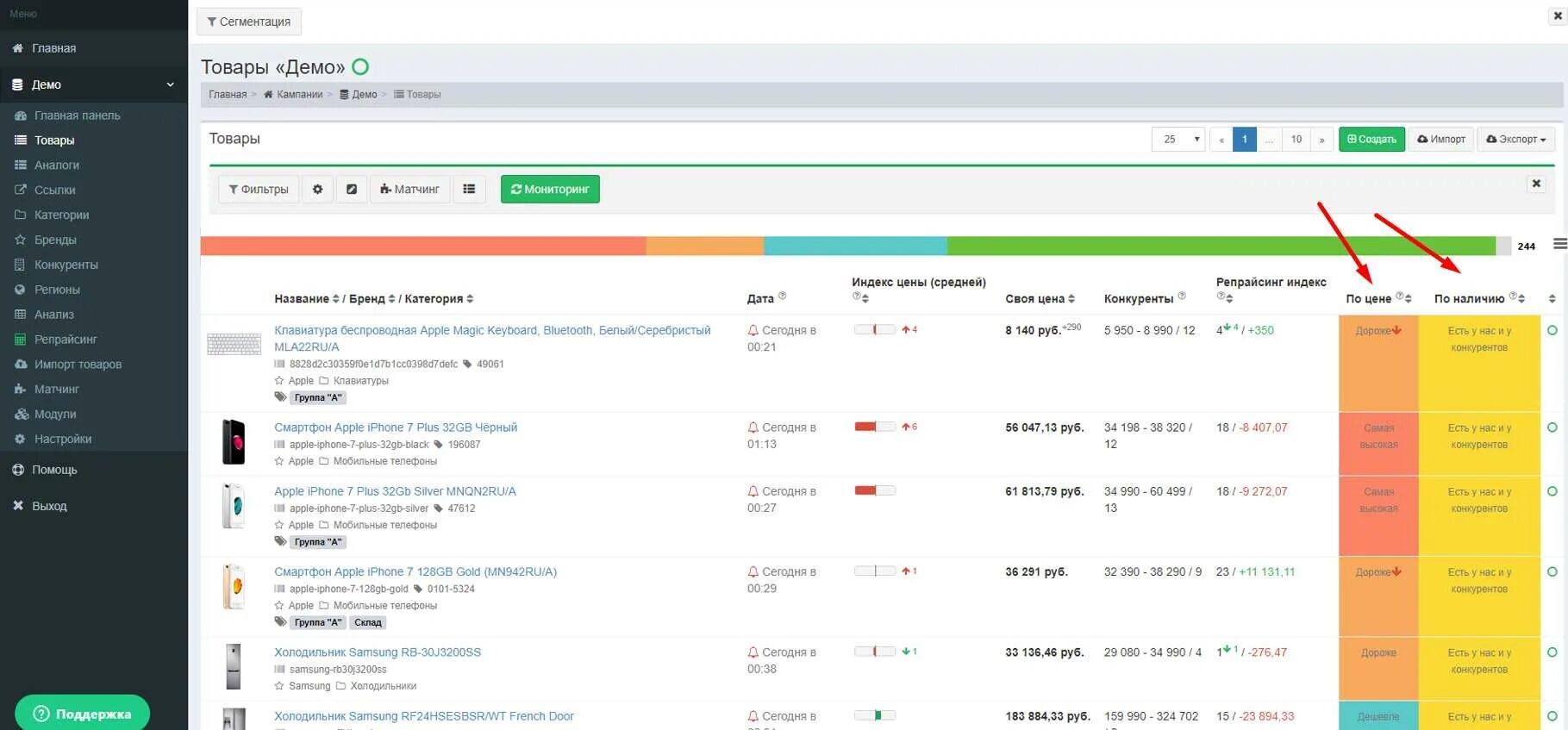The height and width of the screenshot is (730, 1568).
Task: Click help icon next to Дата header
Action: pyautogui.click(x=782, y=296)
